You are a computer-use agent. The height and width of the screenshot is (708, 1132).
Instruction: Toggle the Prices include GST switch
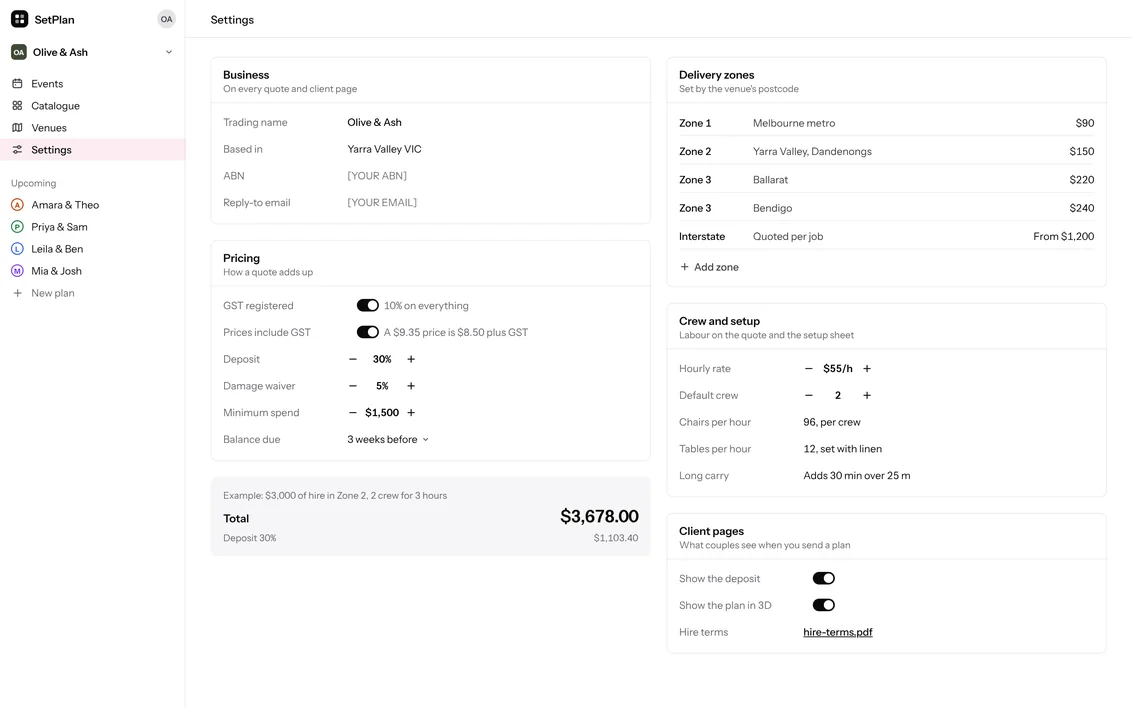(367, 332)
